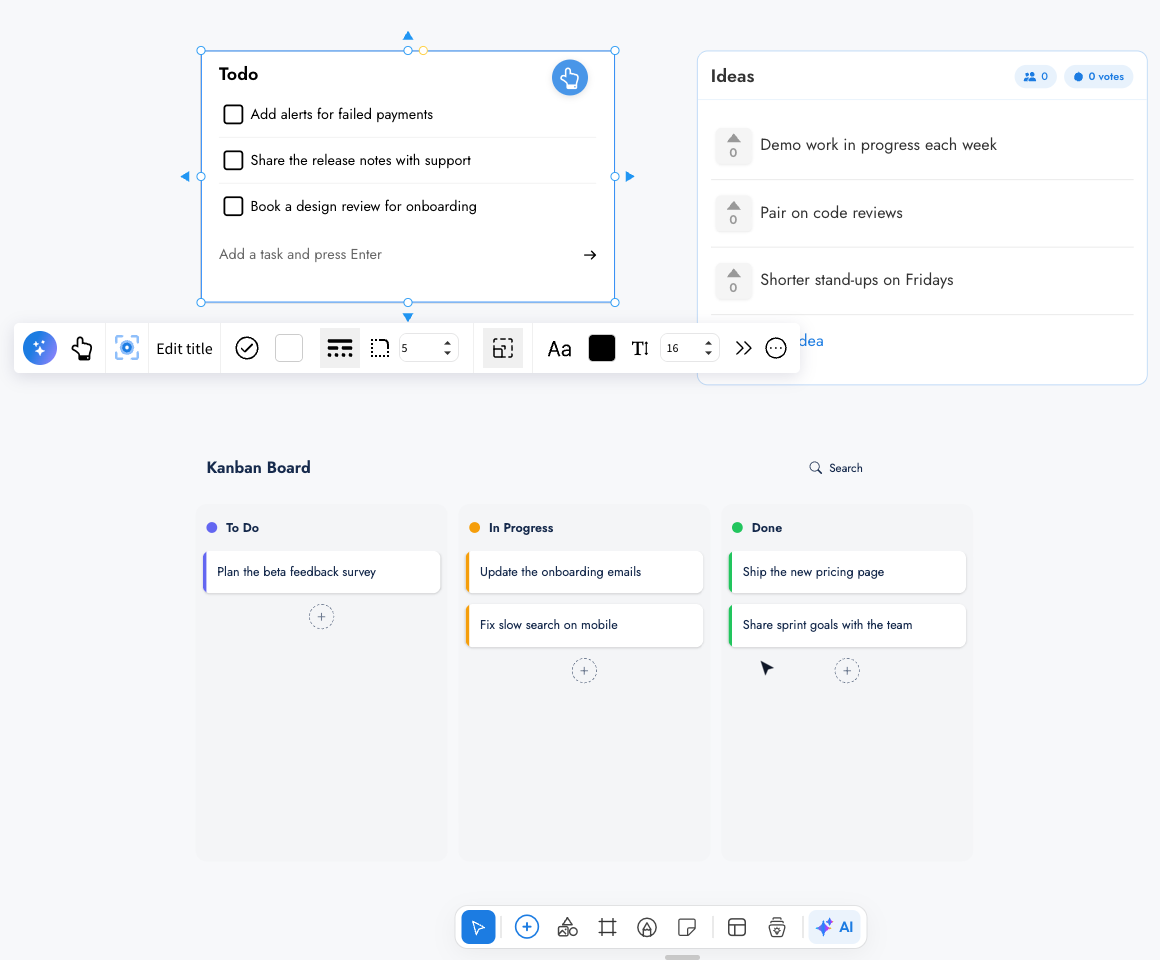1160x960 pixels.
Task: Open the shapes tool in bottom toolbar
Action: pyautogui.click(x=567, y=927)
